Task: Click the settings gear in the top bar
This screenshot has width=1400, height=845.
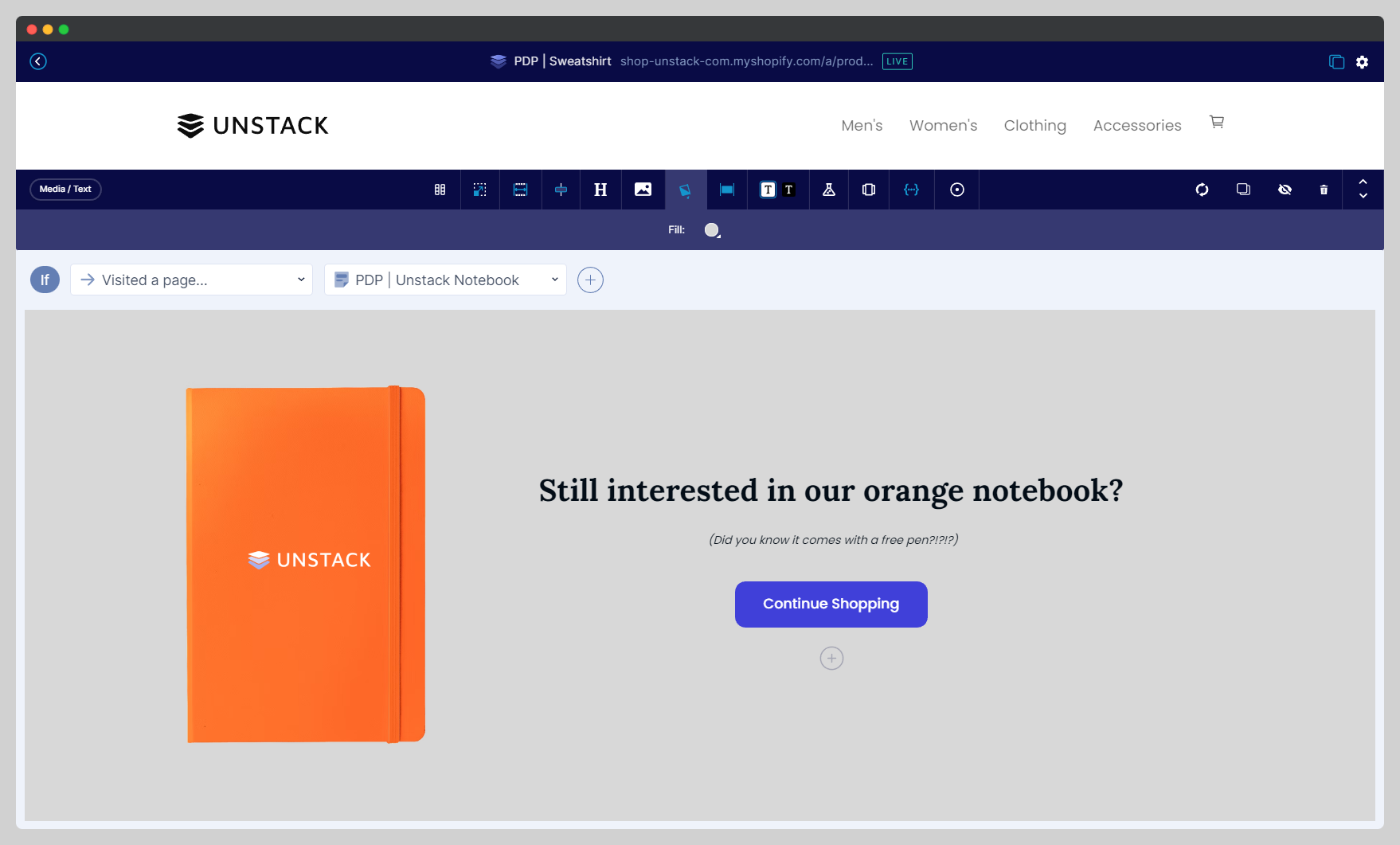Action: [x=1363, y=61]
